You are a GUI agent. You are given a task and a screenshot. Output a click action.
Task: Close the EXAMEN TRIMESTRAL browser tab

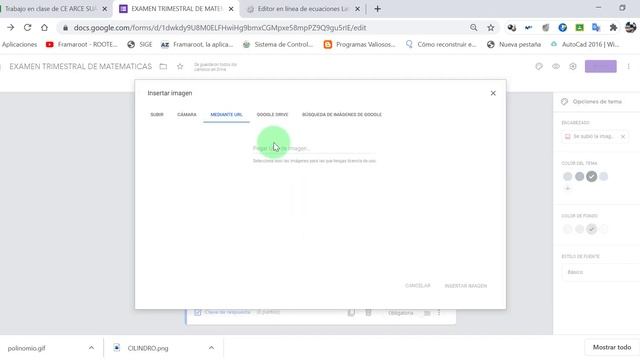pos(231,9)
